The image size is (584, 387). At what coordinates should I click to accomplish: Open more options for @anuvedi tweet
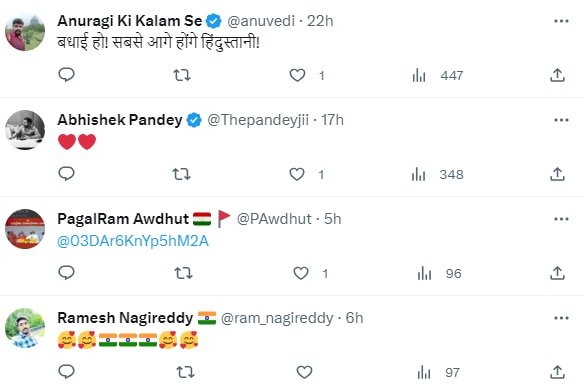click(561, 21)
